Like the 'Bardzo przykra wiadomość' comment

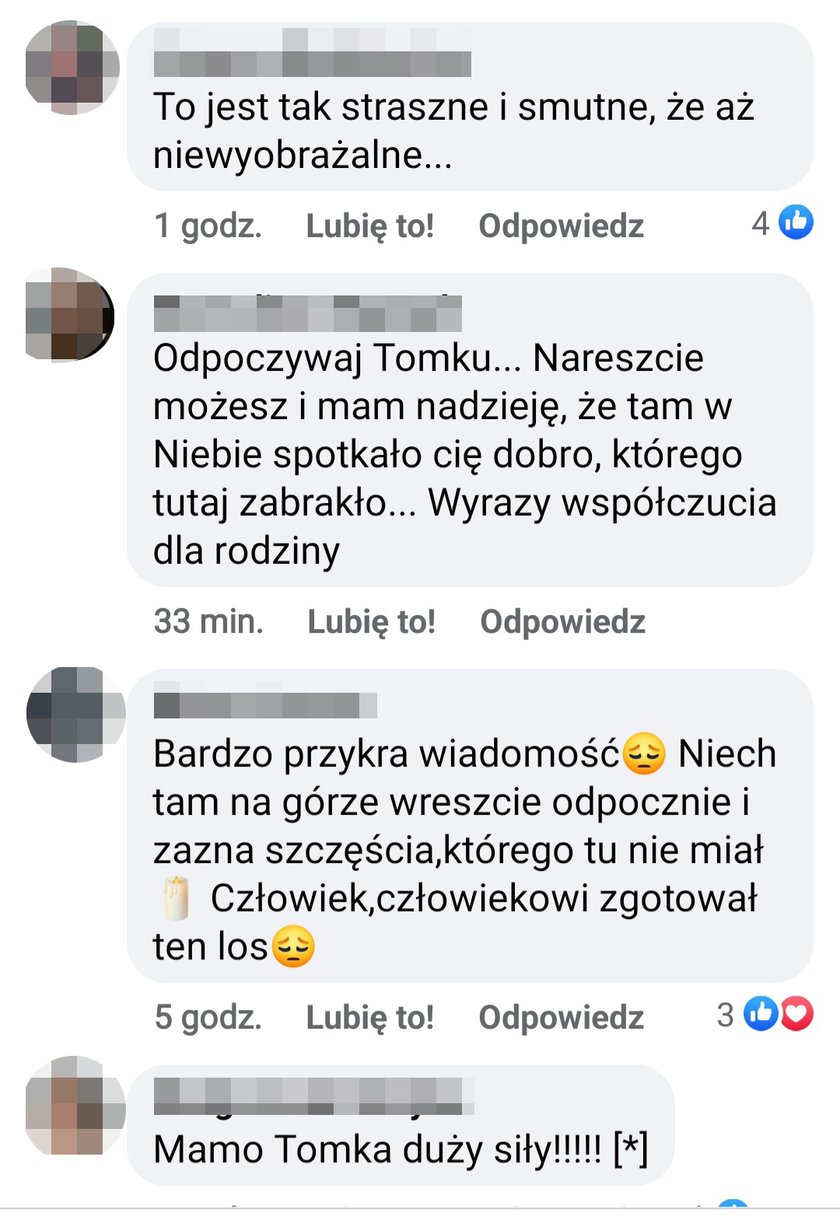[x=370, y=1017]
